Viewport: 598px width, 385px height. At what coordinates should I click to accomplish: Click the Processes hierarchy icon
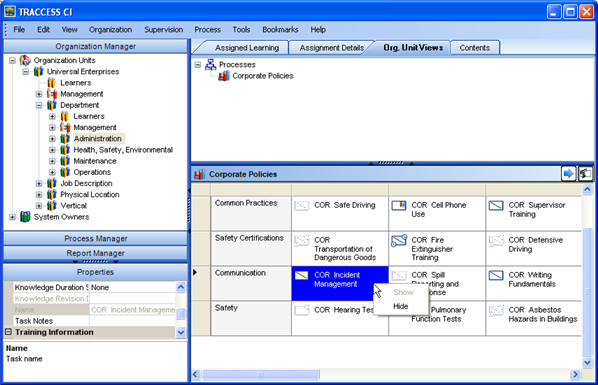tap(211, 64)
